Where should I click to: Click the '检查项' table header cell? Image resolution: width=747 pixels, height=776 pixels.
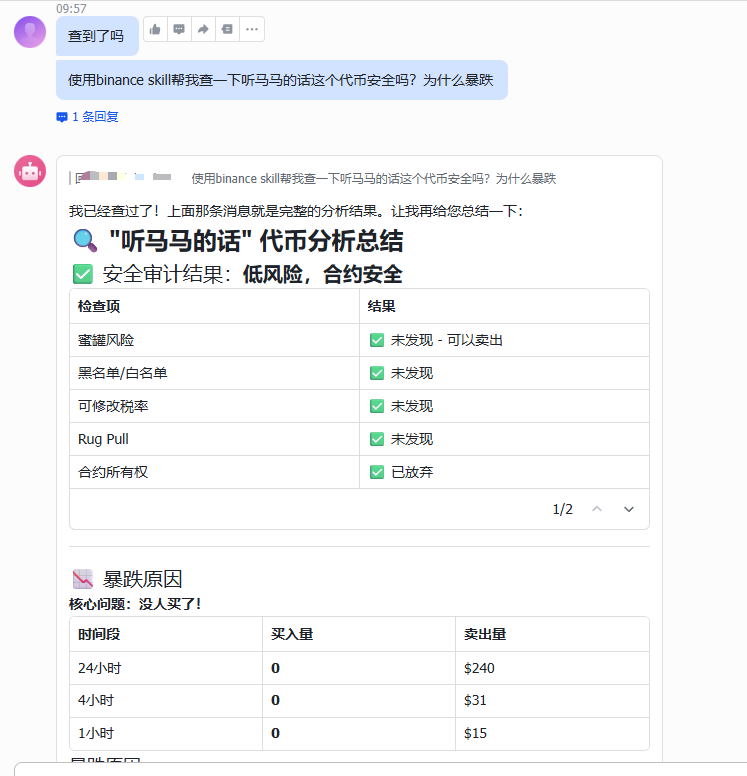(99, 306)
